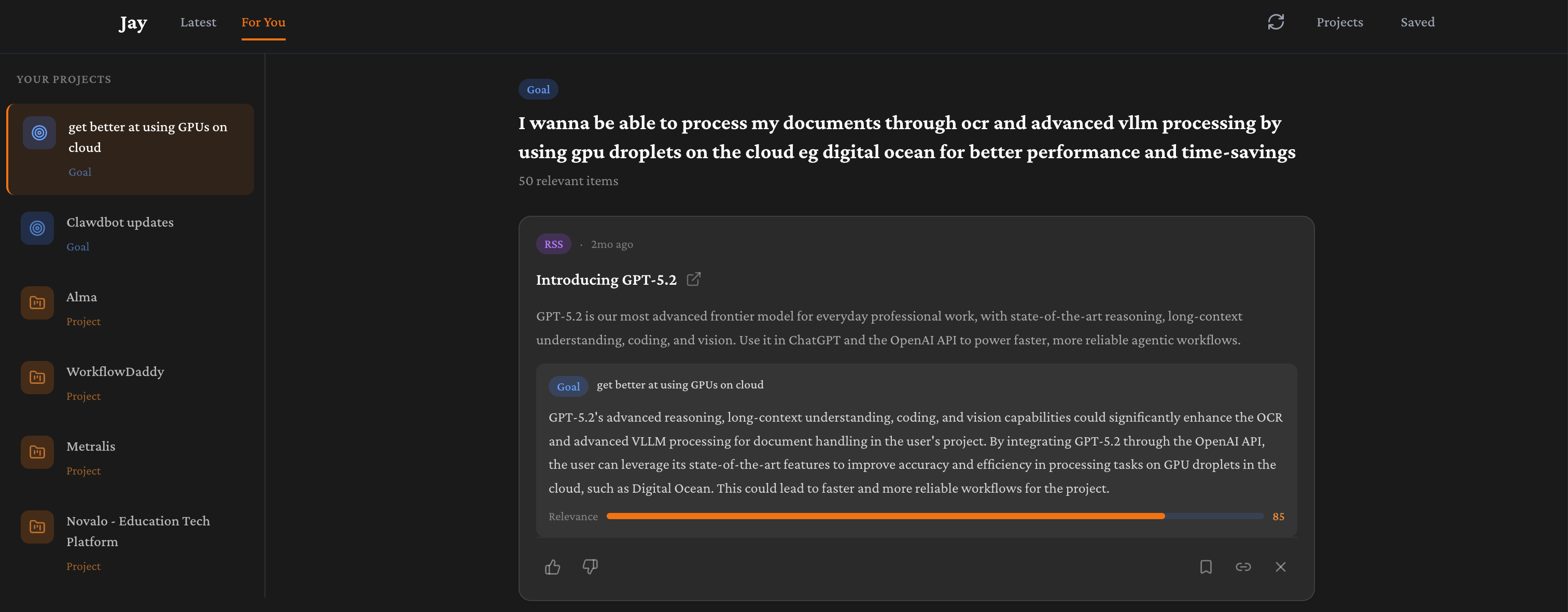
Task: Open the Introducing GPT-5.2 title link
Action: [606, 280]
